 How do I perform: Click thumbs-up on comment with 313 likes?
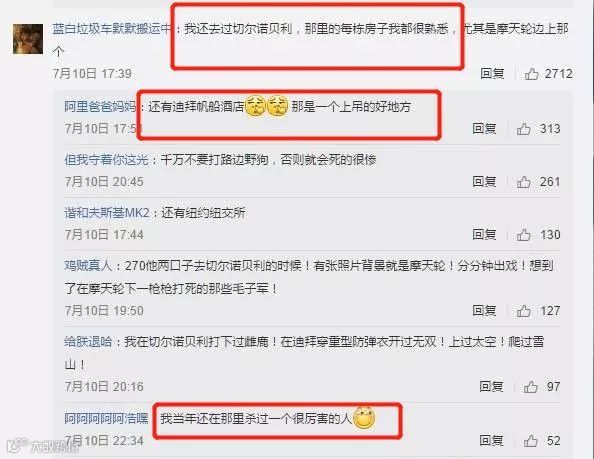[524, 129]
